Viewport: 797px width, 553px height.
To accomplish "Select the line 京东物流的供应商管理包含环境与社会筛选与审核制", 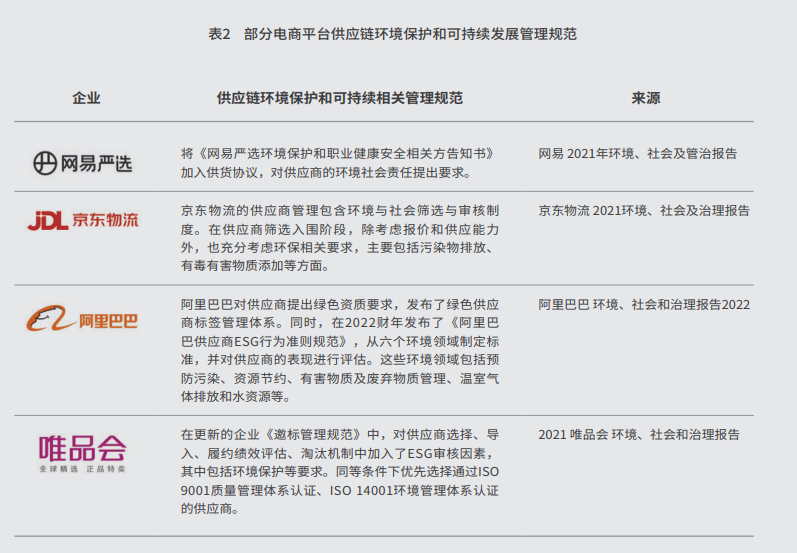I will [x=340, y=210].
